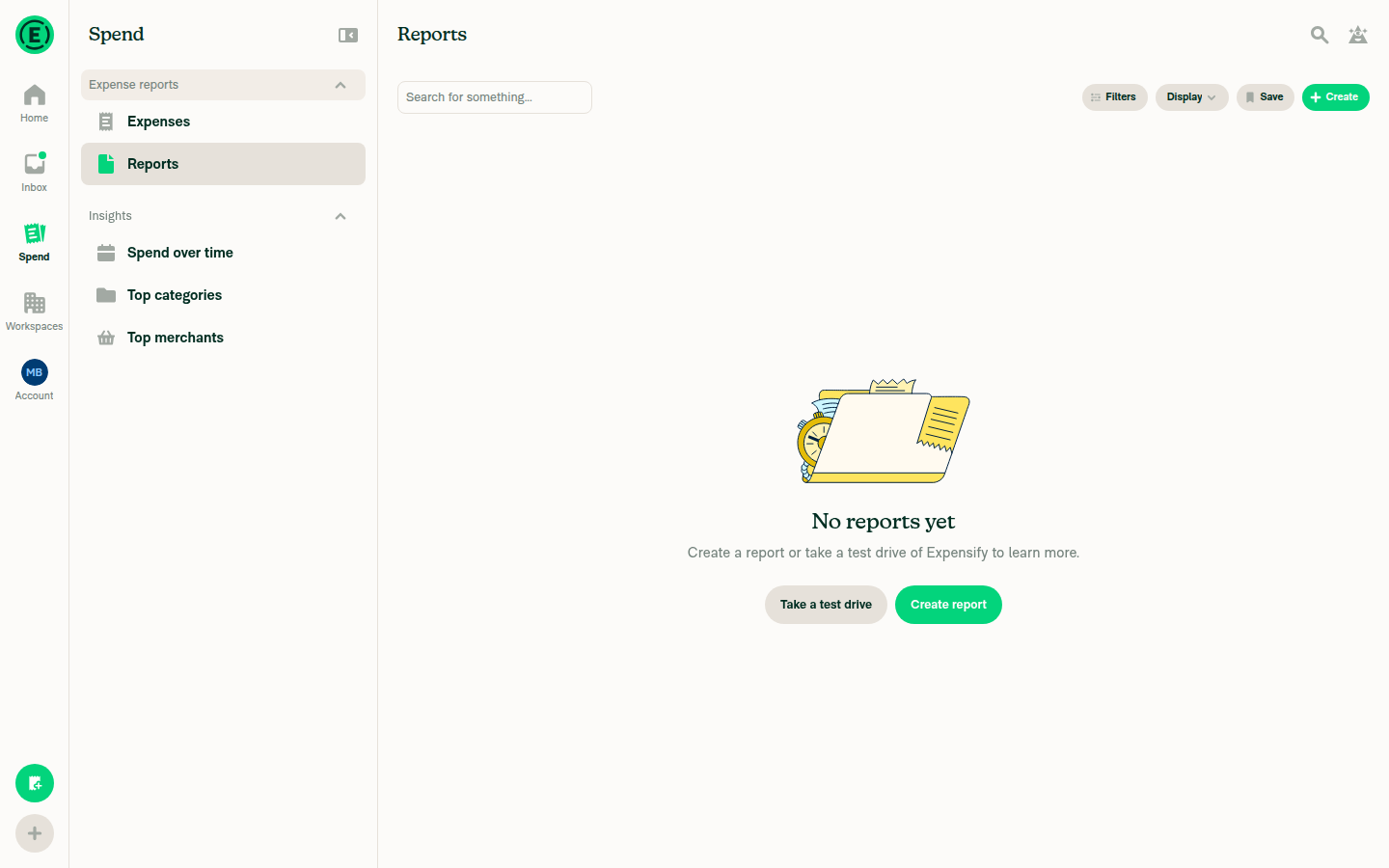Select Expenses in the sidebar
The width and height of the screenshot is (1389, 868).
[x=223, y=122]
